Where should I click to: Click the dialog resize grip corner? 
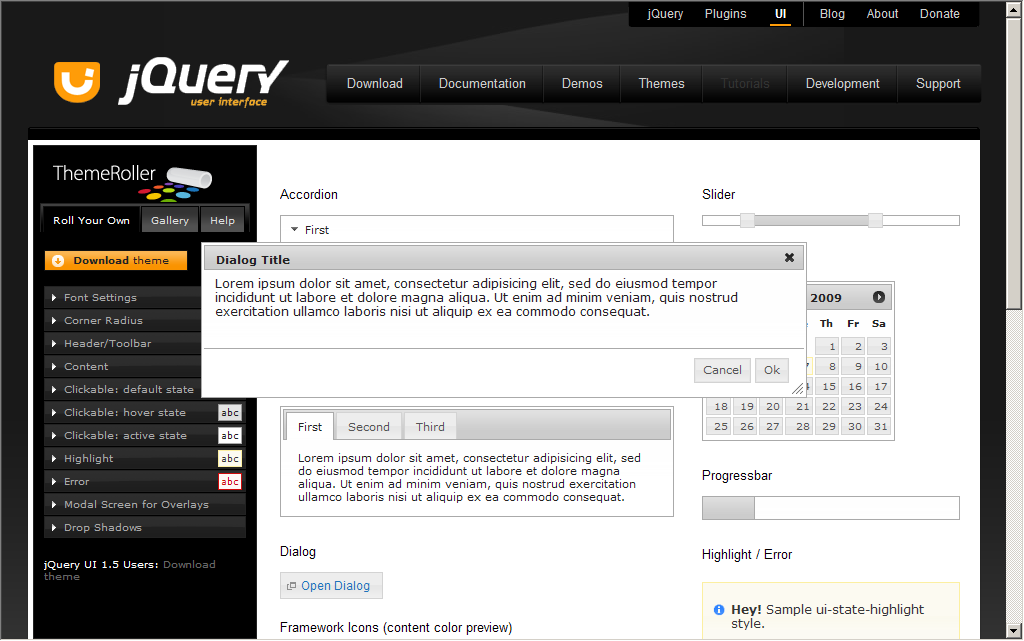click(x=797, y=388)
